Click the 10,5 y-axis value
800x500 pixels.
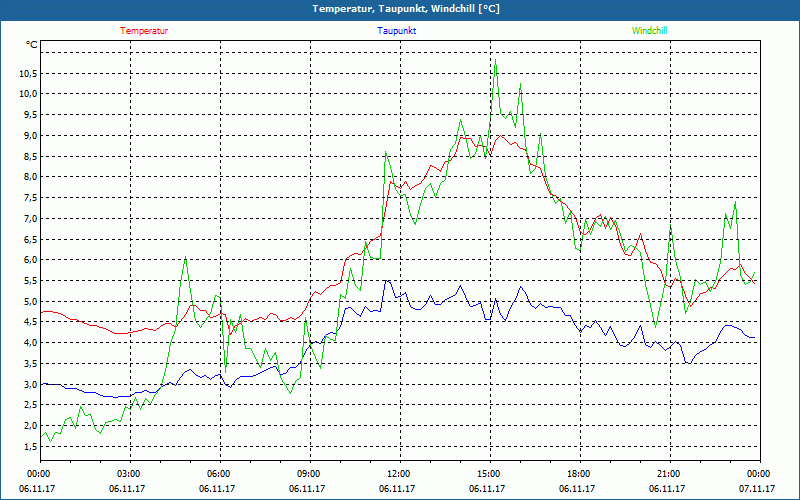click(28, 73)
